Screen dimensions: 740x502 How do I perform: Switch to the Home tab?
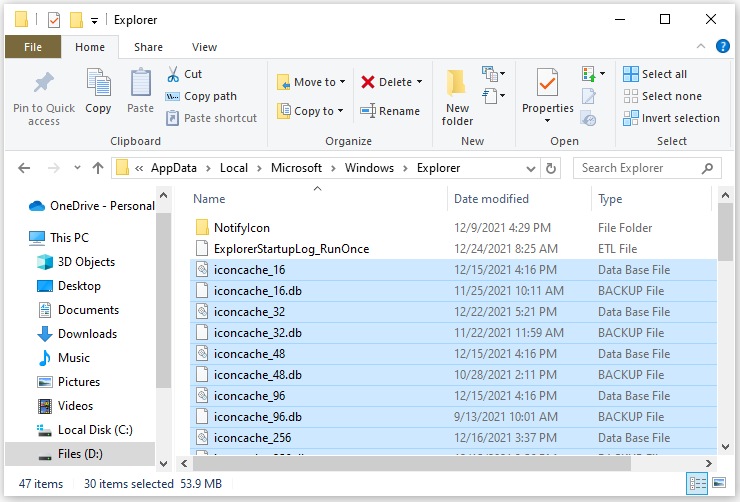click(90, 47)
